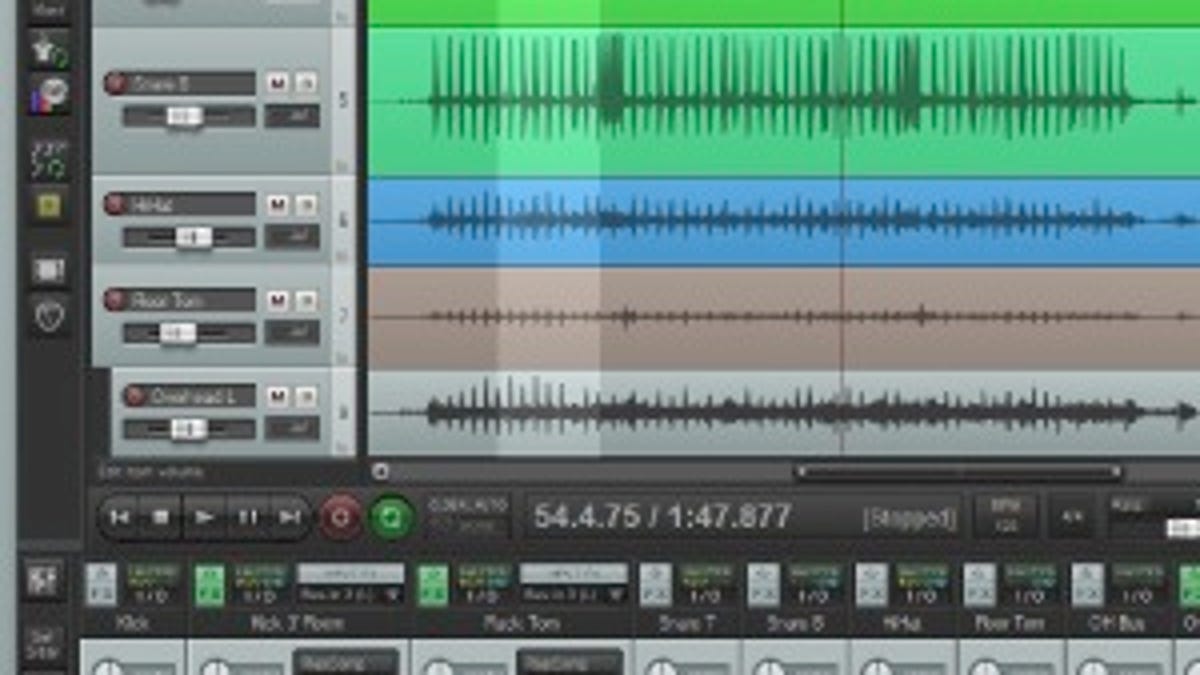The image size is (1200, 675).
Task: Select the Floor Tom track name field
Action: 193,300
